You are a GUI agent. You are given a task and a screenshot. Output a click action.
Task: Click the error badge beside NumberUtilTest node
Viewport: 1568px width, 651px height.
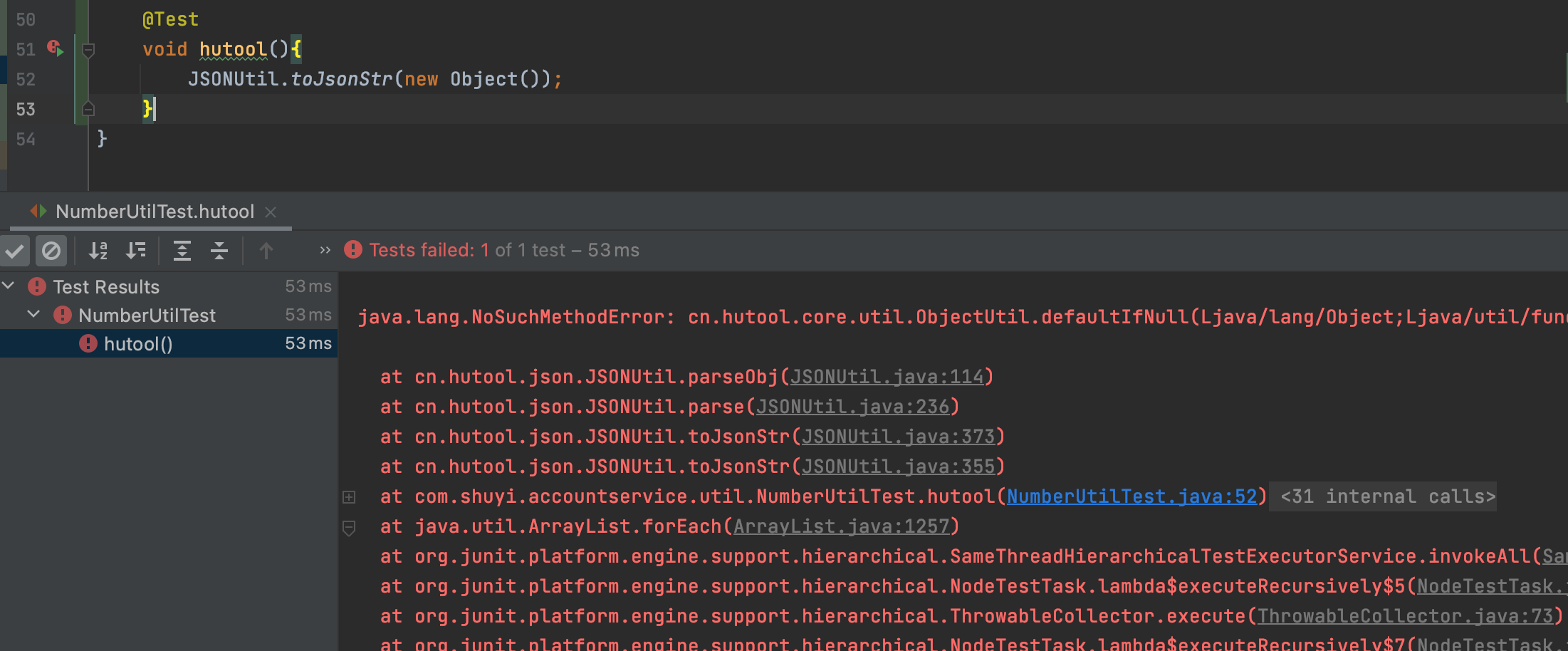(61, 315)
